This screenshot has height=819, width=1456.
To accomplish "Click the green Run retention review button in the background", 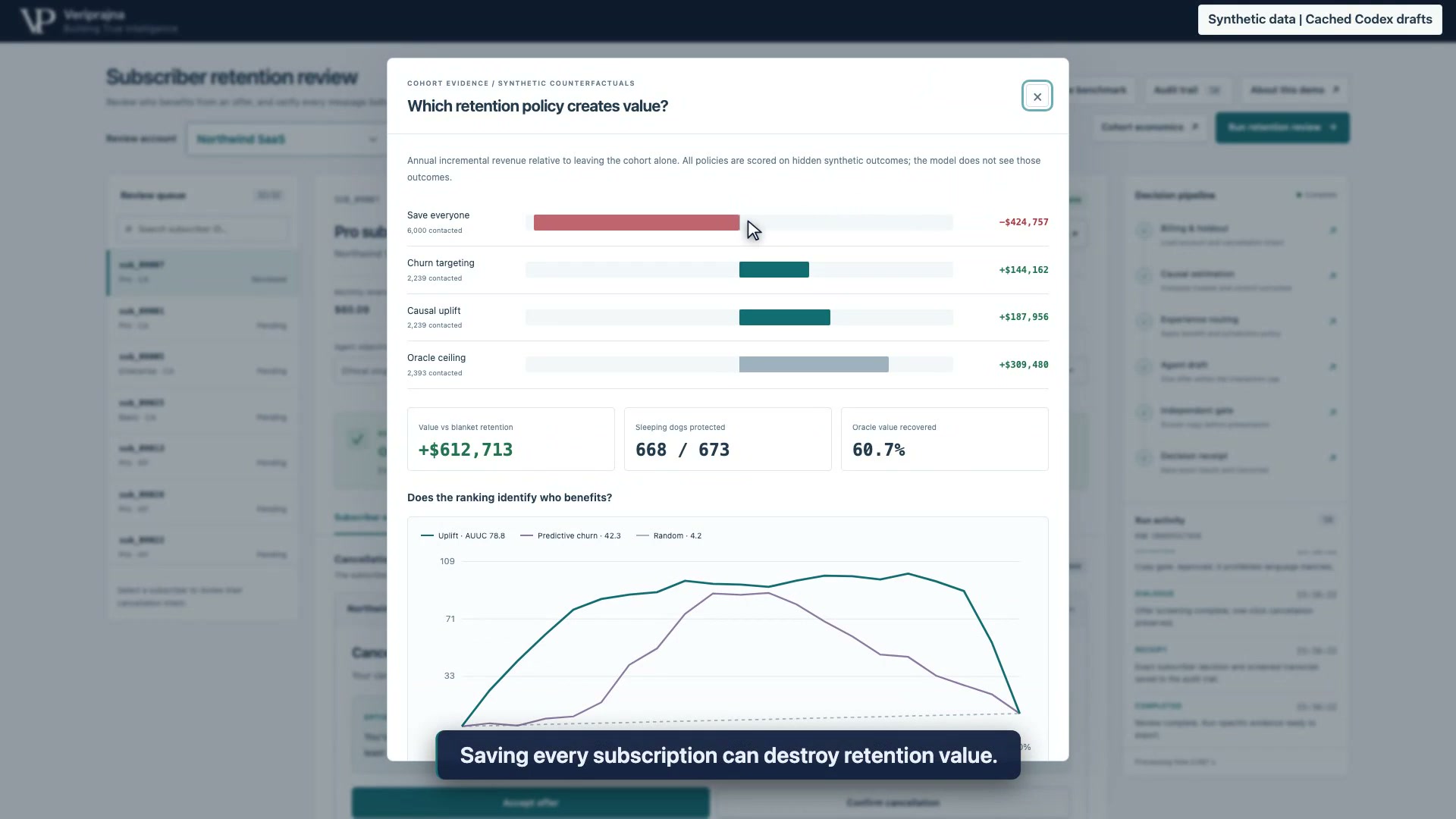I will click(x=1282, y=127).
